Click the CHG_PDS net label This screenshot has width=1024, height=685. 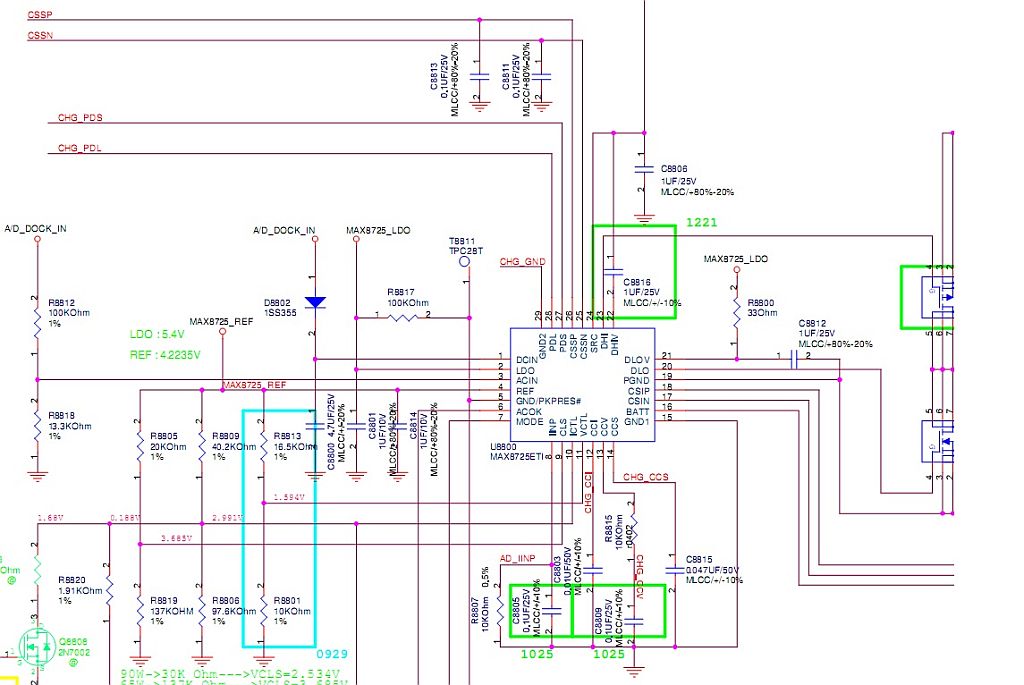(x=80, y=118)
